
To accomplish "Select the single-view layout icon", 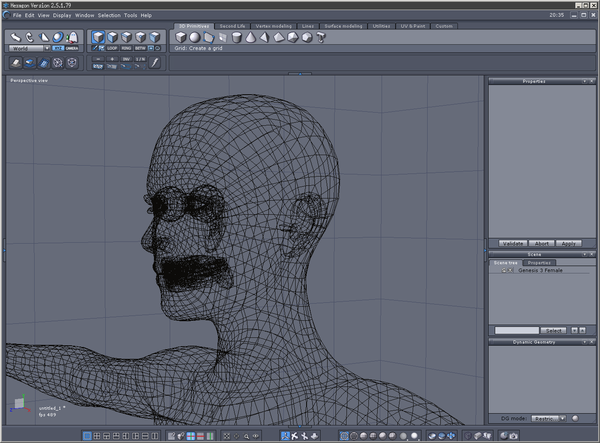I will 87,436.
